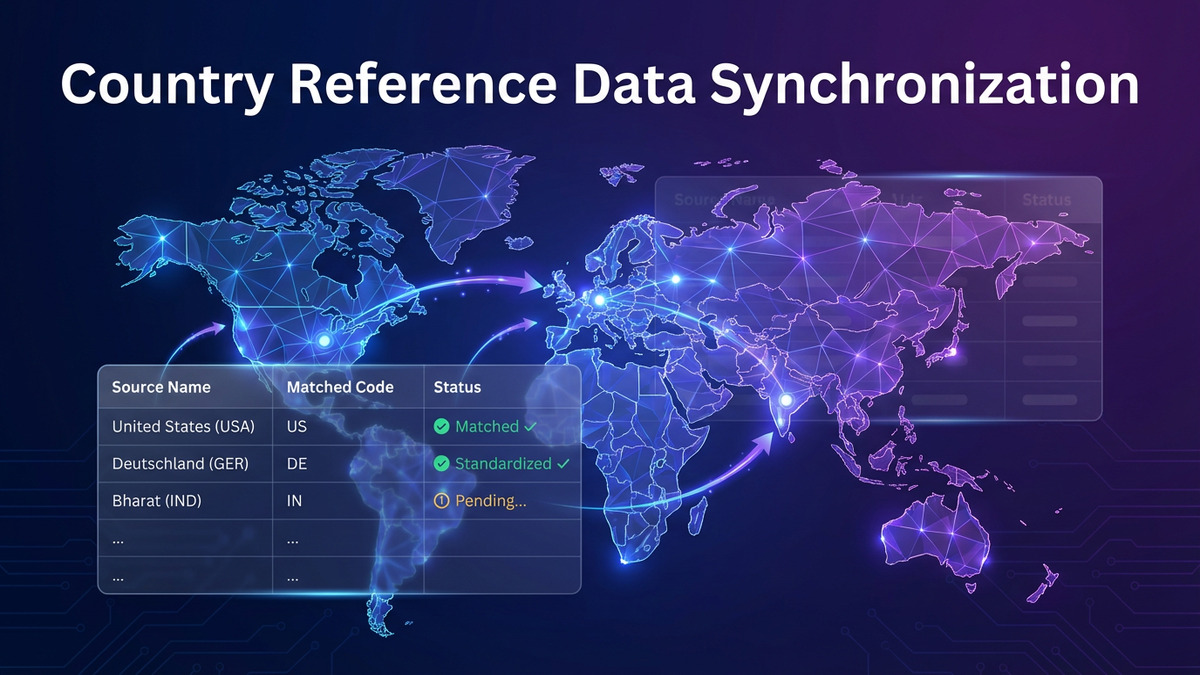Click the checkmark icon next to Standardized
The height and width of the screenshot is (675, 1200).
[564, 463]
